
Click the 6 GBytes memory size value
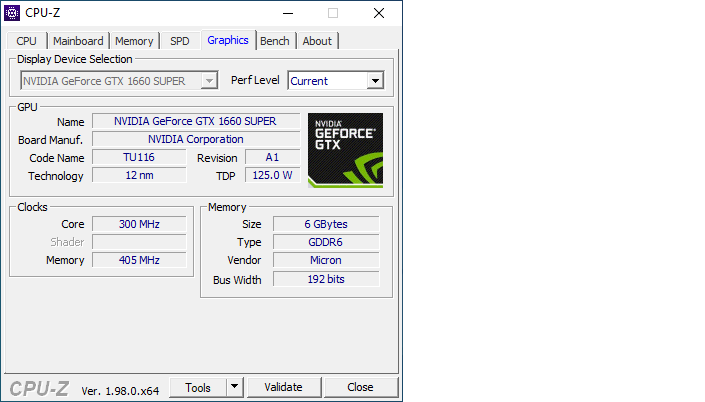point(326,224)
